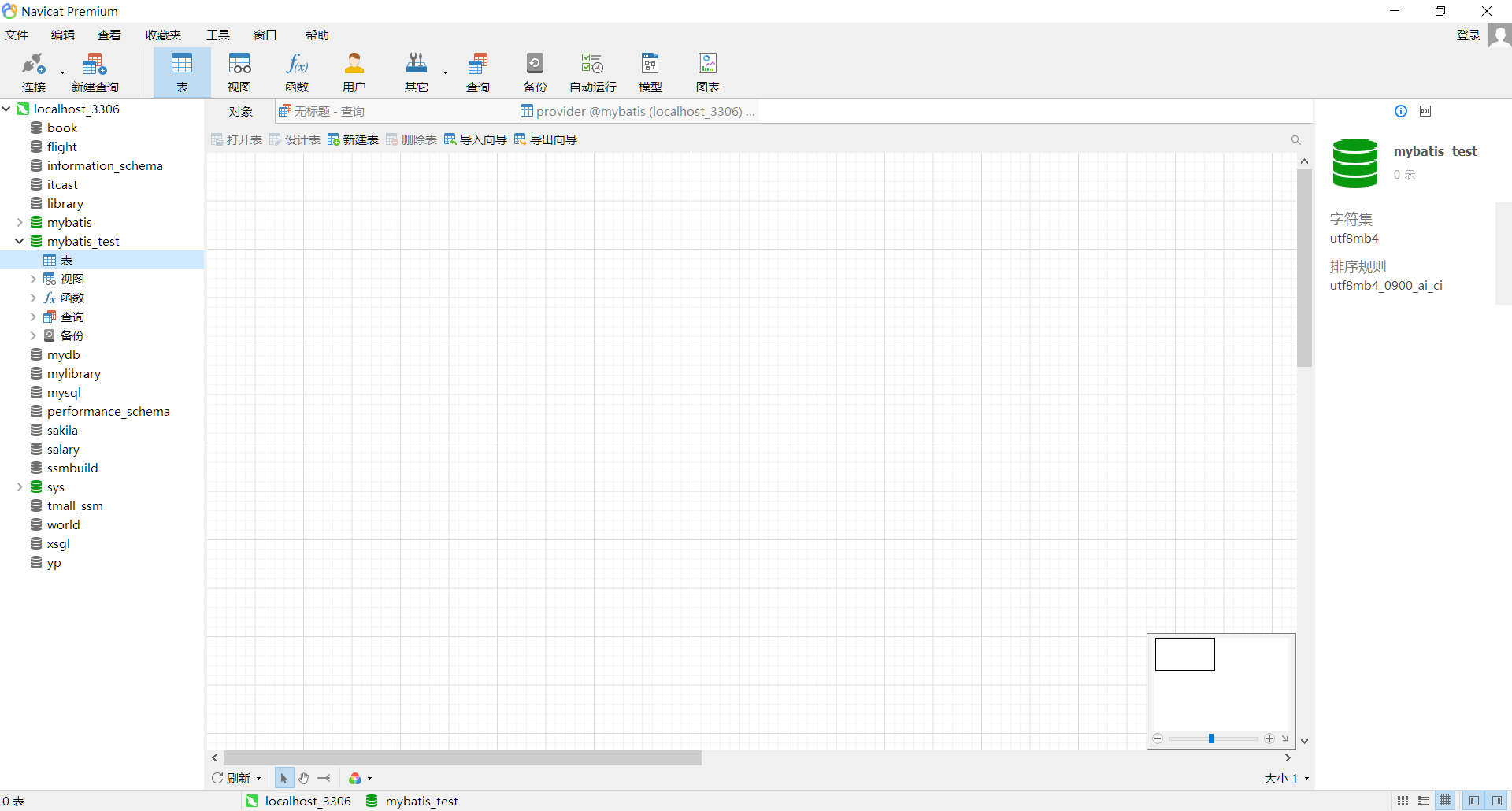Click the search magnifier in the objects pane
This screenshot has width=1512, height=811.
pos(1295,140)
